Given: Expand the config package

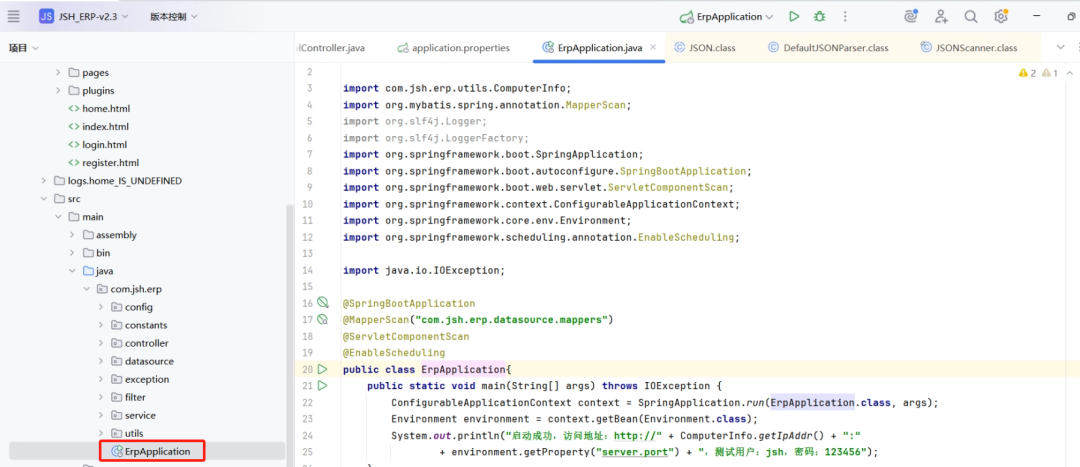Looking at the screenshot, I should click(101, 307).
